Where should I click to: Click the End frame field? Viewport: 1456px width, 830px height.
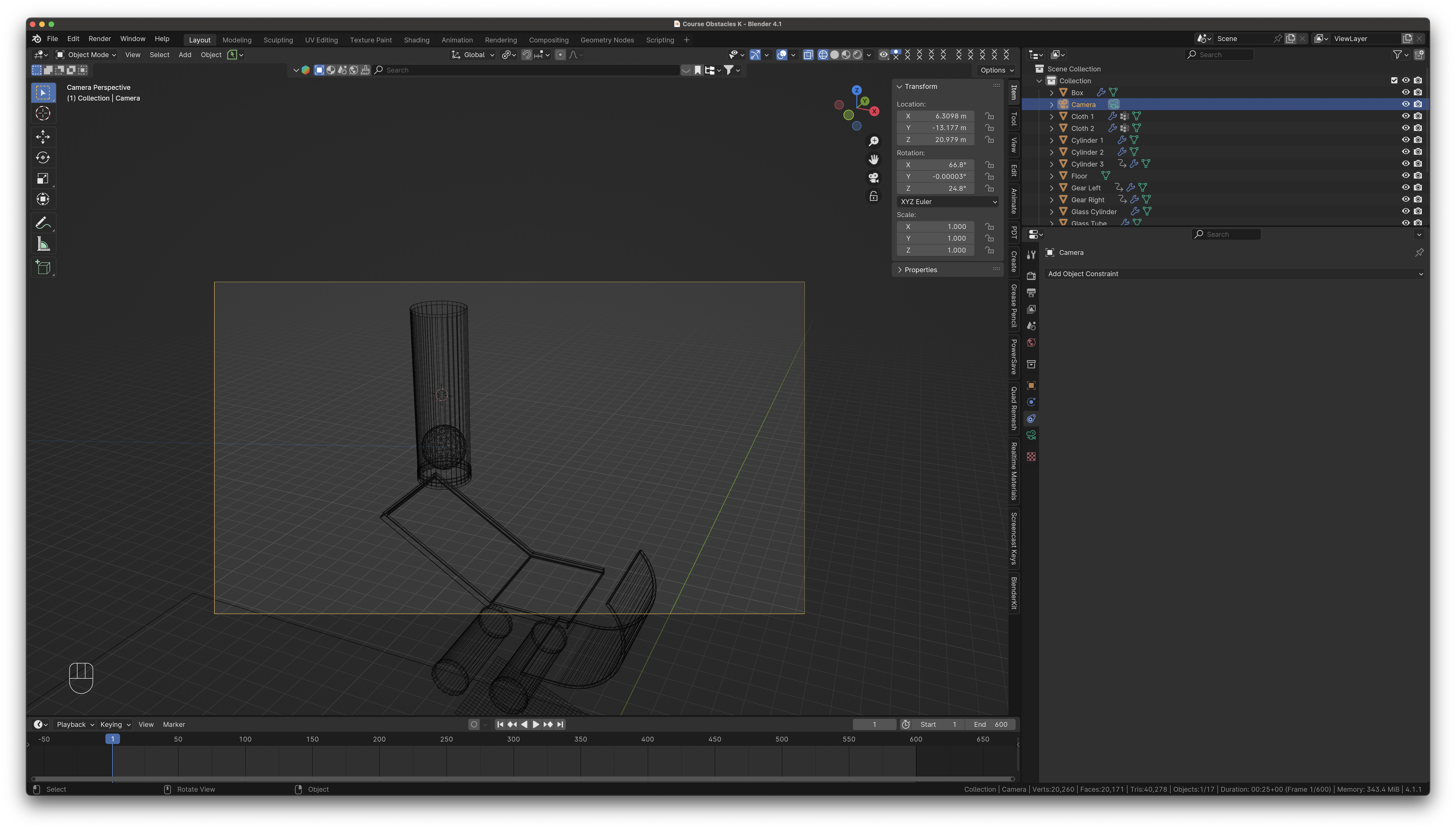click(x=991, y=725)
